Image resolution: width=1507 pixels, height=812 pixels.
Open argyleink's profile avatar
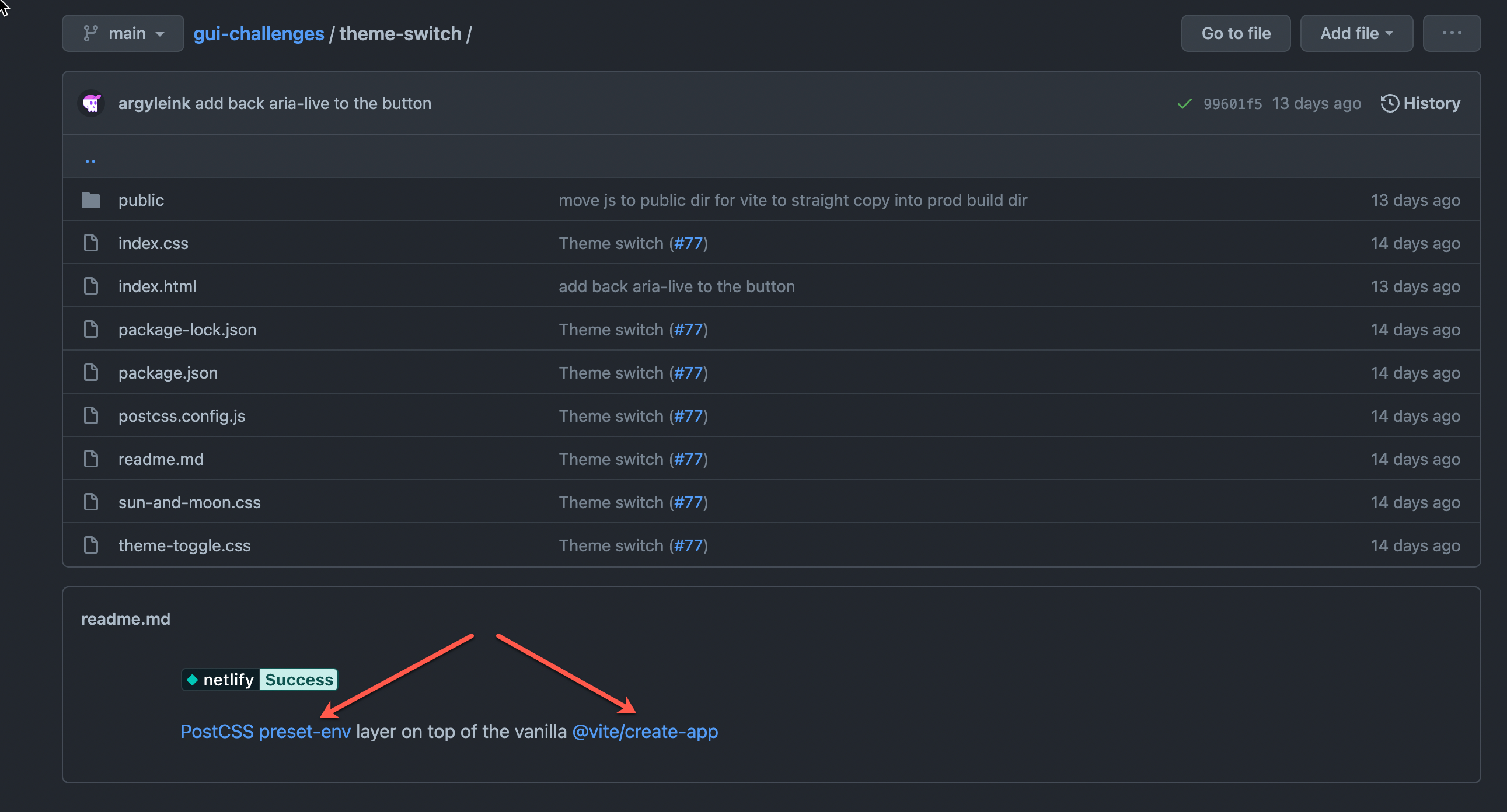pyautogui.click(x=91, y=103)
